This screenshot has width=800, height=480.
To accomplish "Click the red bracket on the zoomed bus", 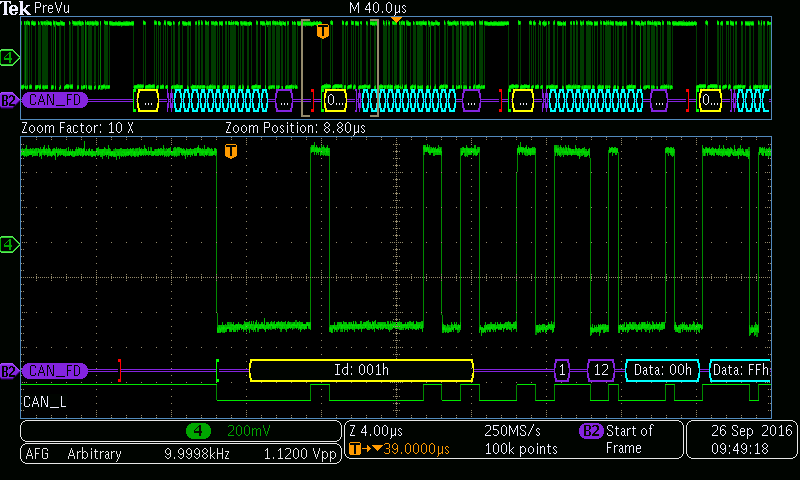I will (x=119, y=370).
